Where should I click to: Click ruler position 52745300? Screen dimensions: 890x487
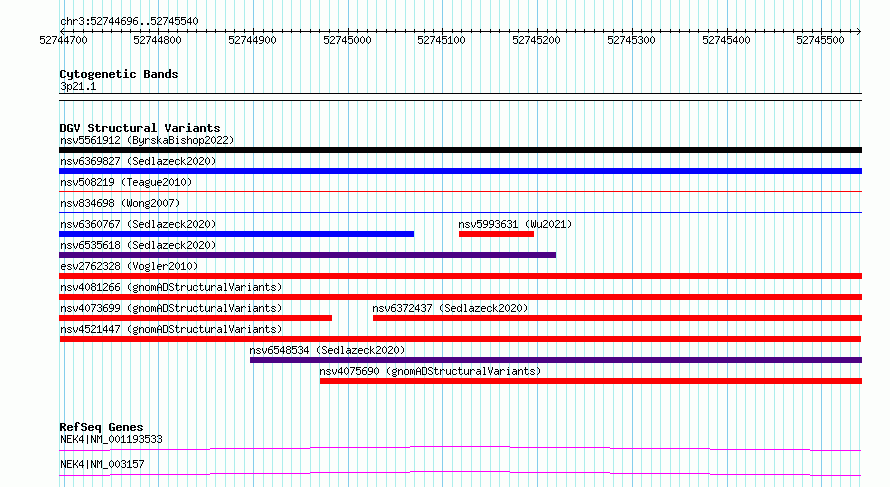pos(631,40)
